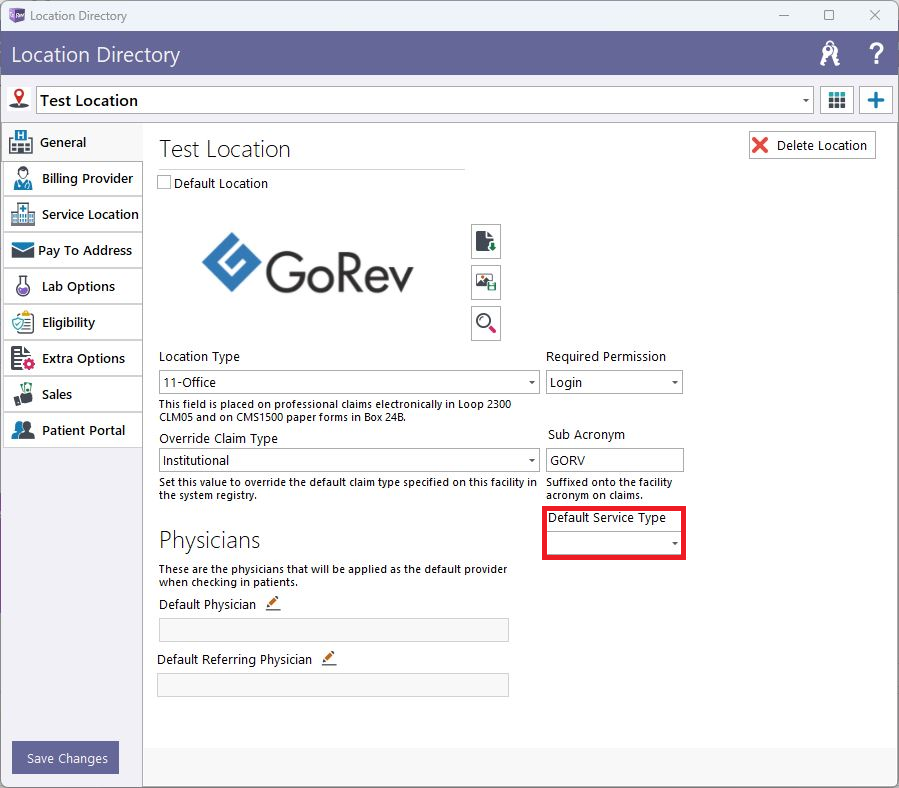The width and height of the screenshot is (899, 788).
Task: Click the Save Changes button
Action: 65,758
